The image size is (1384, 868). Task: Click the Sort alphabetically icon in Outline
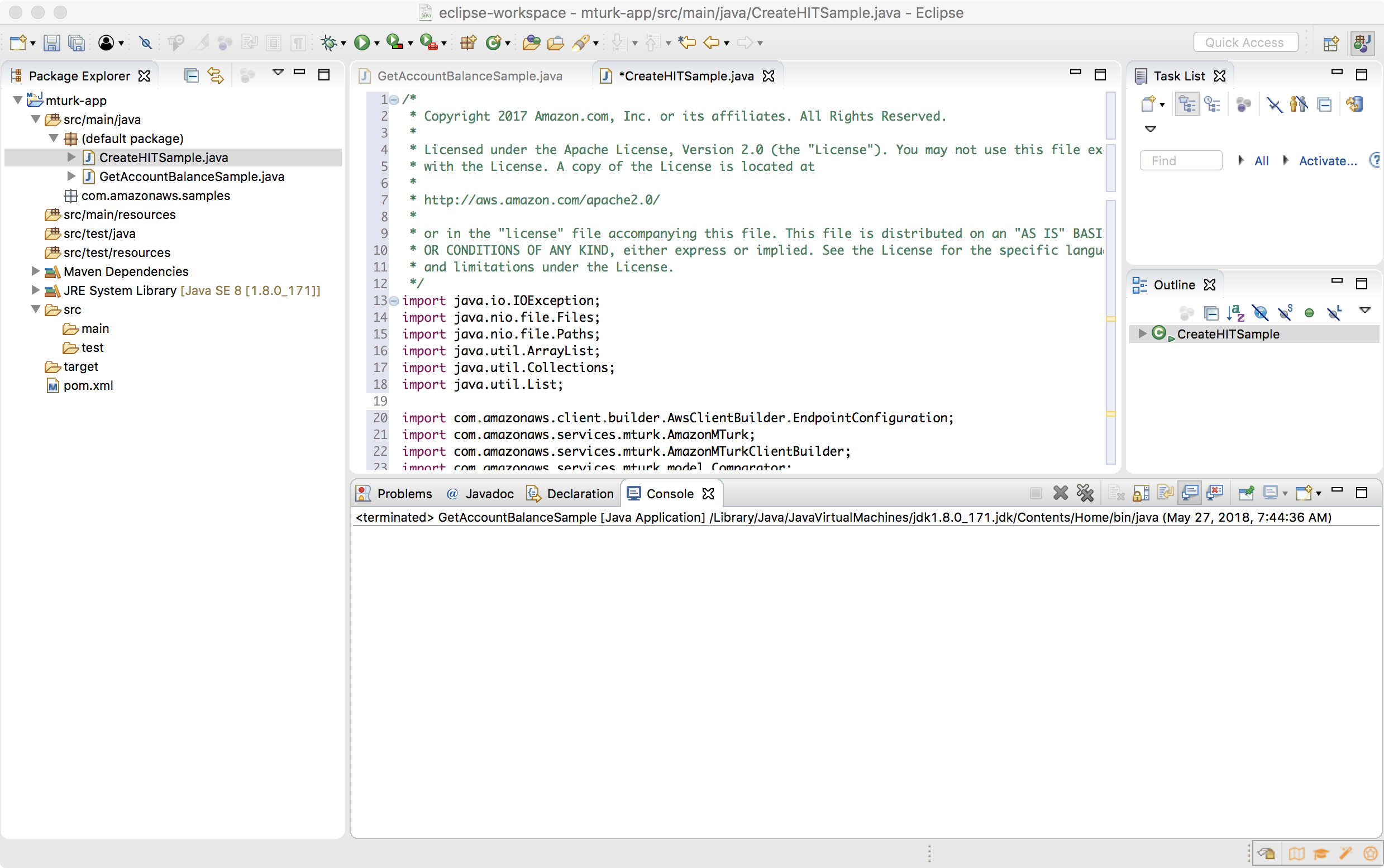point(1235,313)
